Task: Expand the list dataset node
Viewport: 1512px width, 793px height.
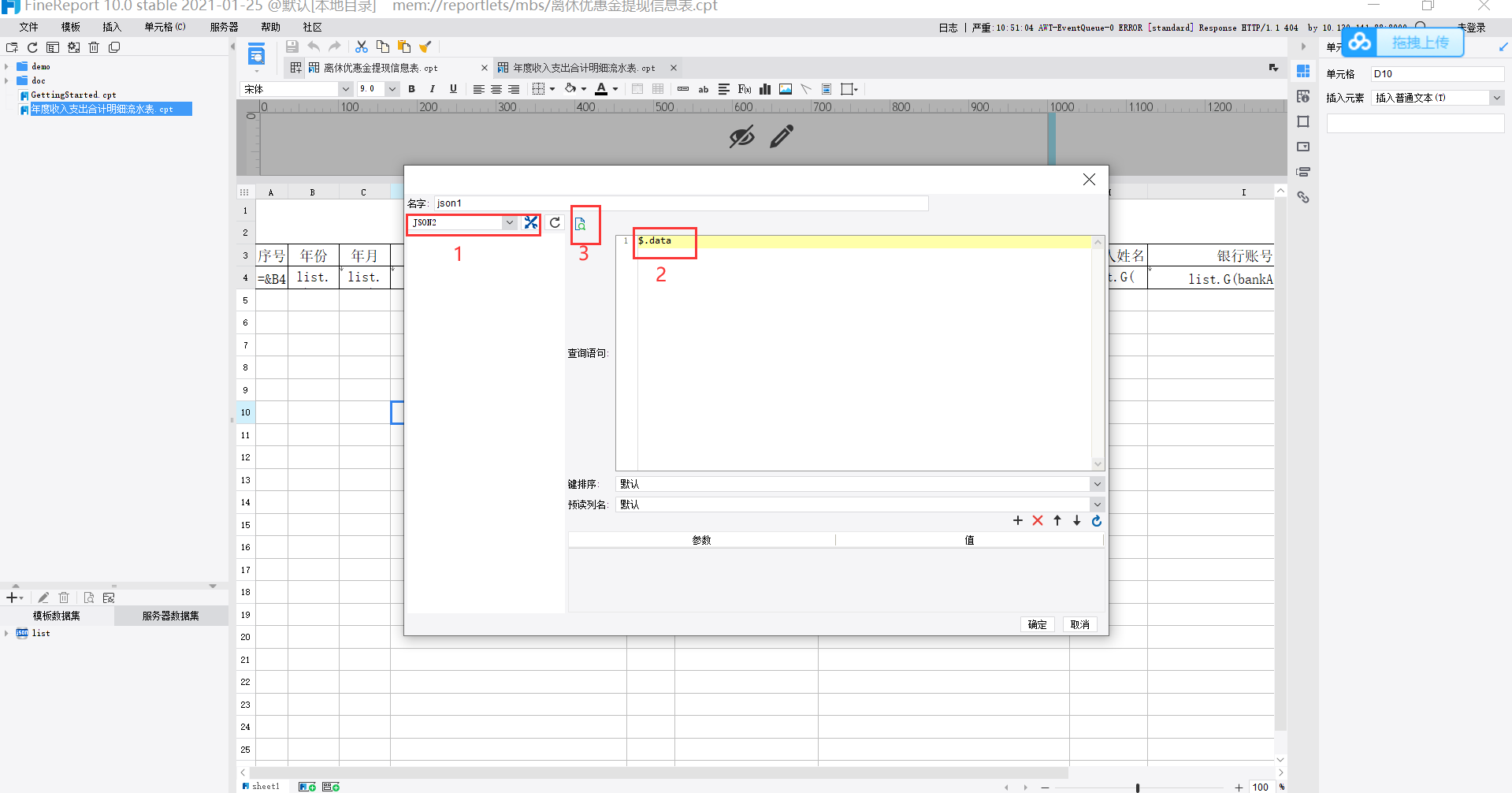Action: (x=7, y=634)
